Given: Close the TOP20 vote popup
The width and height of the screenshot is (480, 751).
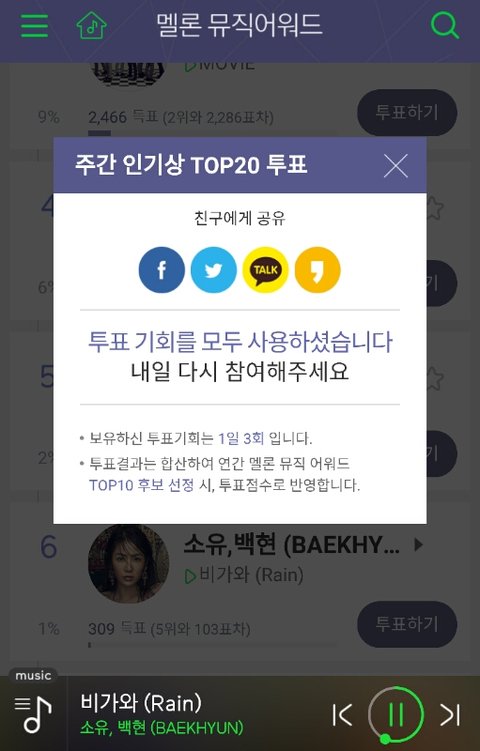Looking at the screenshot, I should click(x=396, y=166).
